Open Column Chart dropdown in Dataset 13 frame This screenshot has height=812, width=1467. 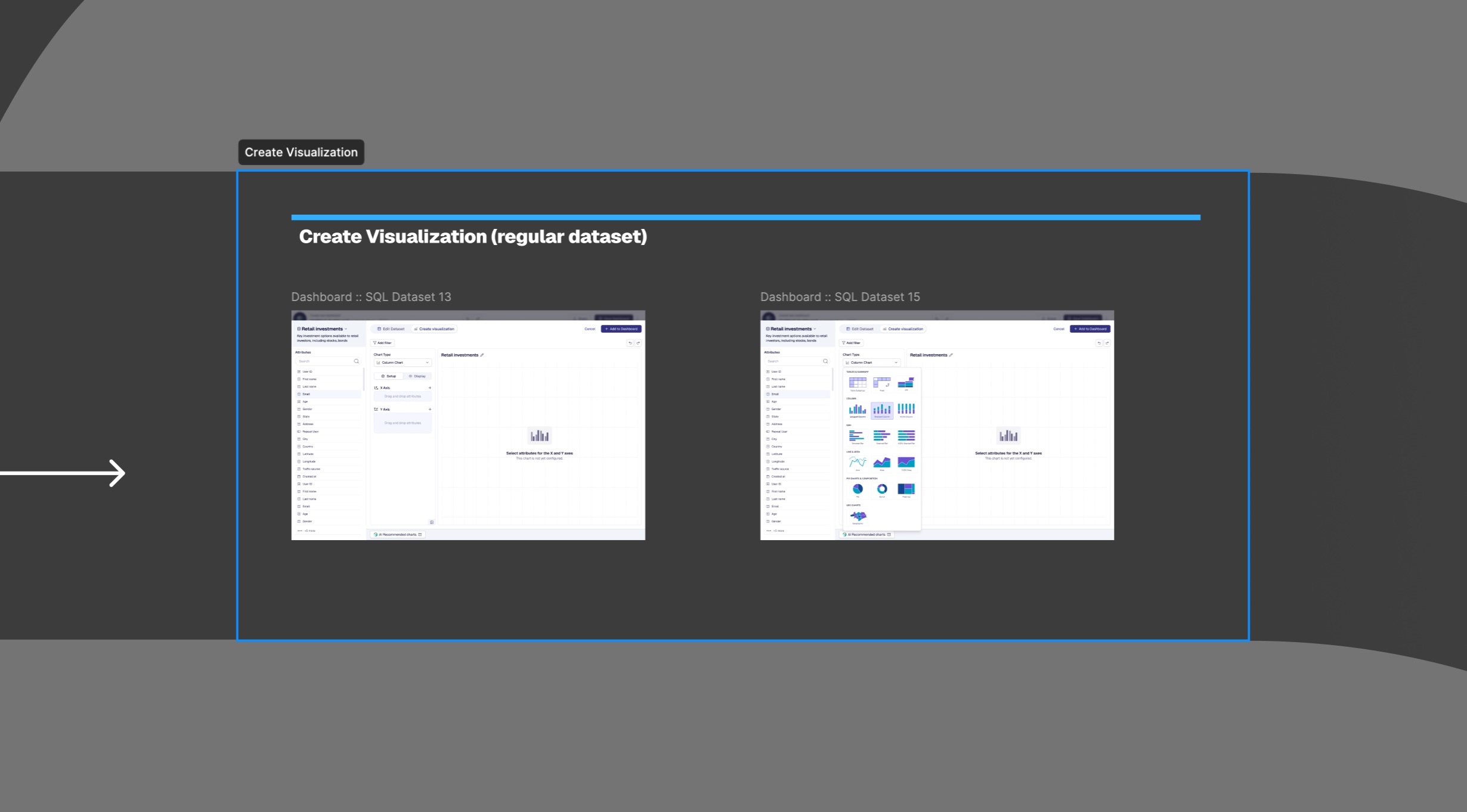click(x=403, y=362)
